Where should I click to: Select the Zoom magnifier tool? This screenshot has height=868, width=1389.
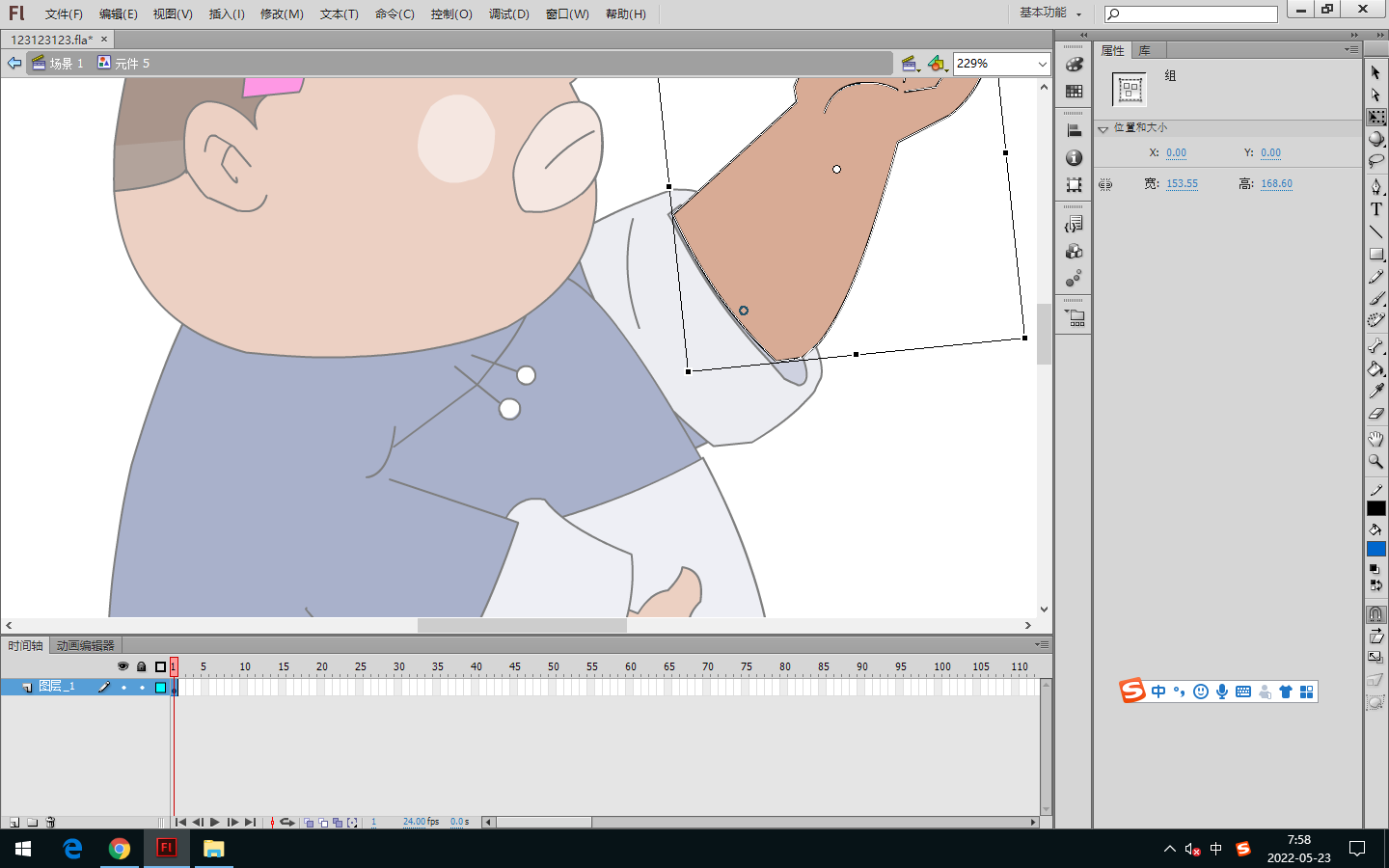(x=1376, y=462)
